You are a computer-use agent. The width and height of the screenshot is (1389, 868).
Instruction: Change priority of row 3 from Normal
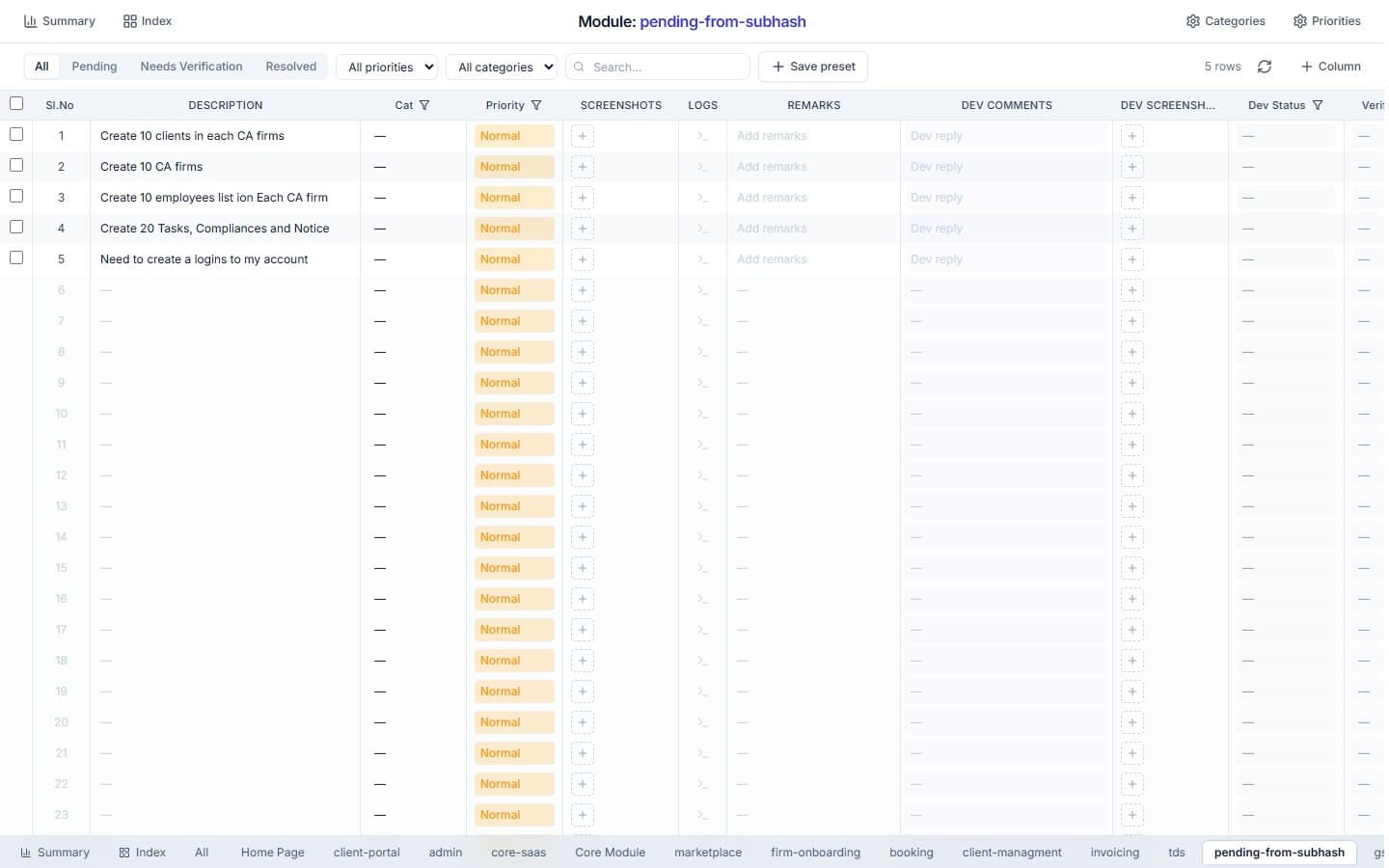514,198
